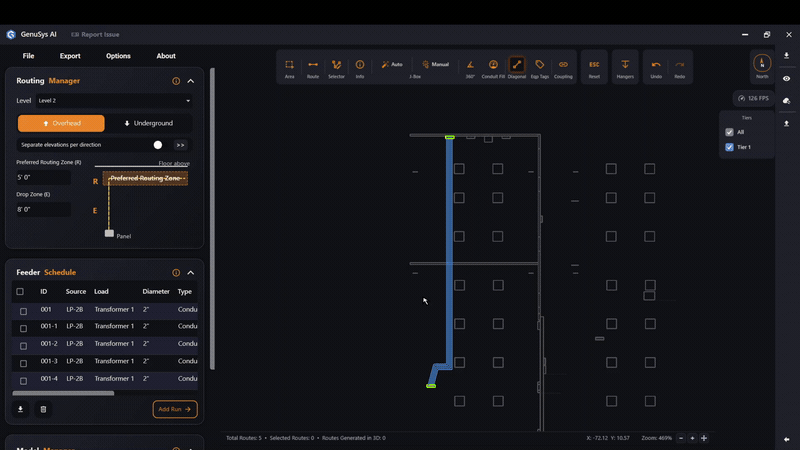The image size is (800, 450).
Task: Expand elevations options with >> button
Action: click(180, 145)
